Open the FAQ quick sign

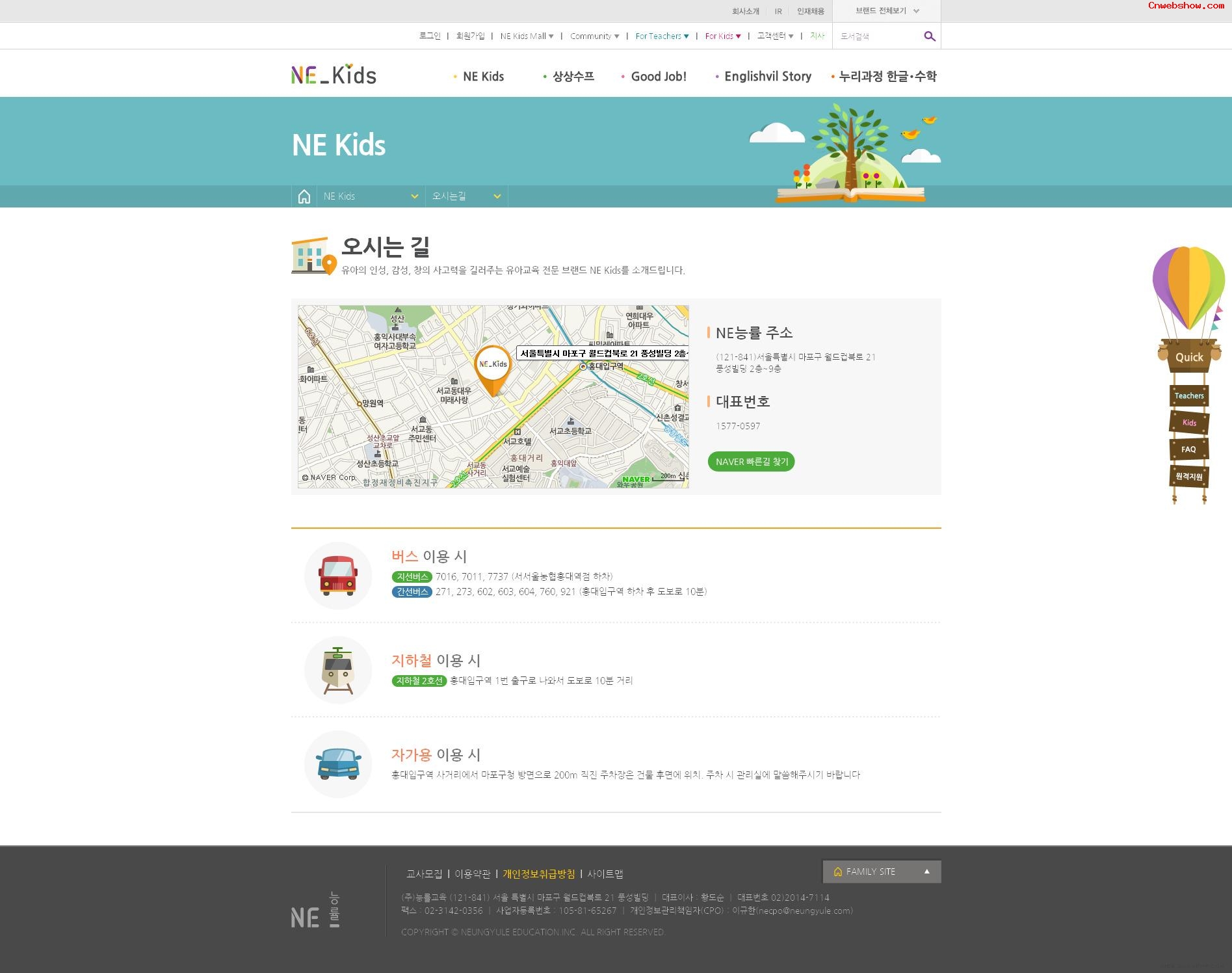(x=1189, y=449)
